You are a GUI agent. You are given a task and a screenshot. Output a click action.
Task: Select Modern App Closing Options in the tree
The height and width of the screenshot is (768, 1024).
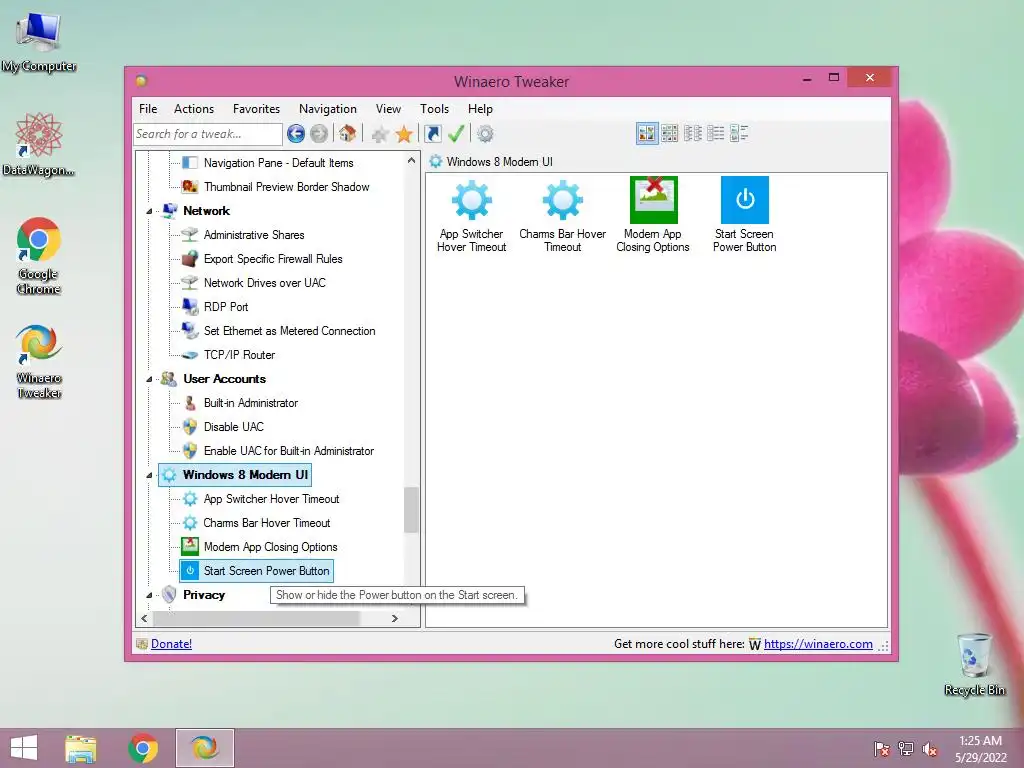tap(270, 547)
